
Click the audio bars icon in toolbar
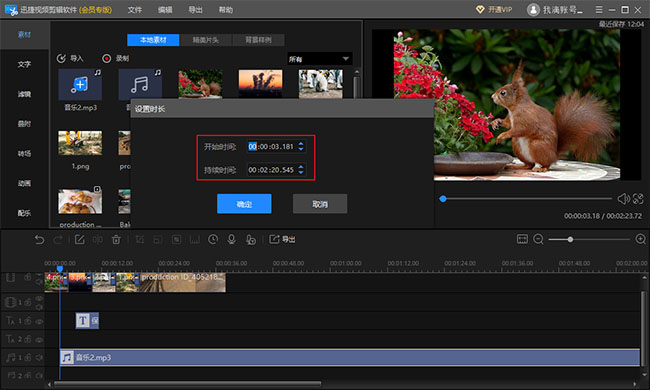(194, 240)
